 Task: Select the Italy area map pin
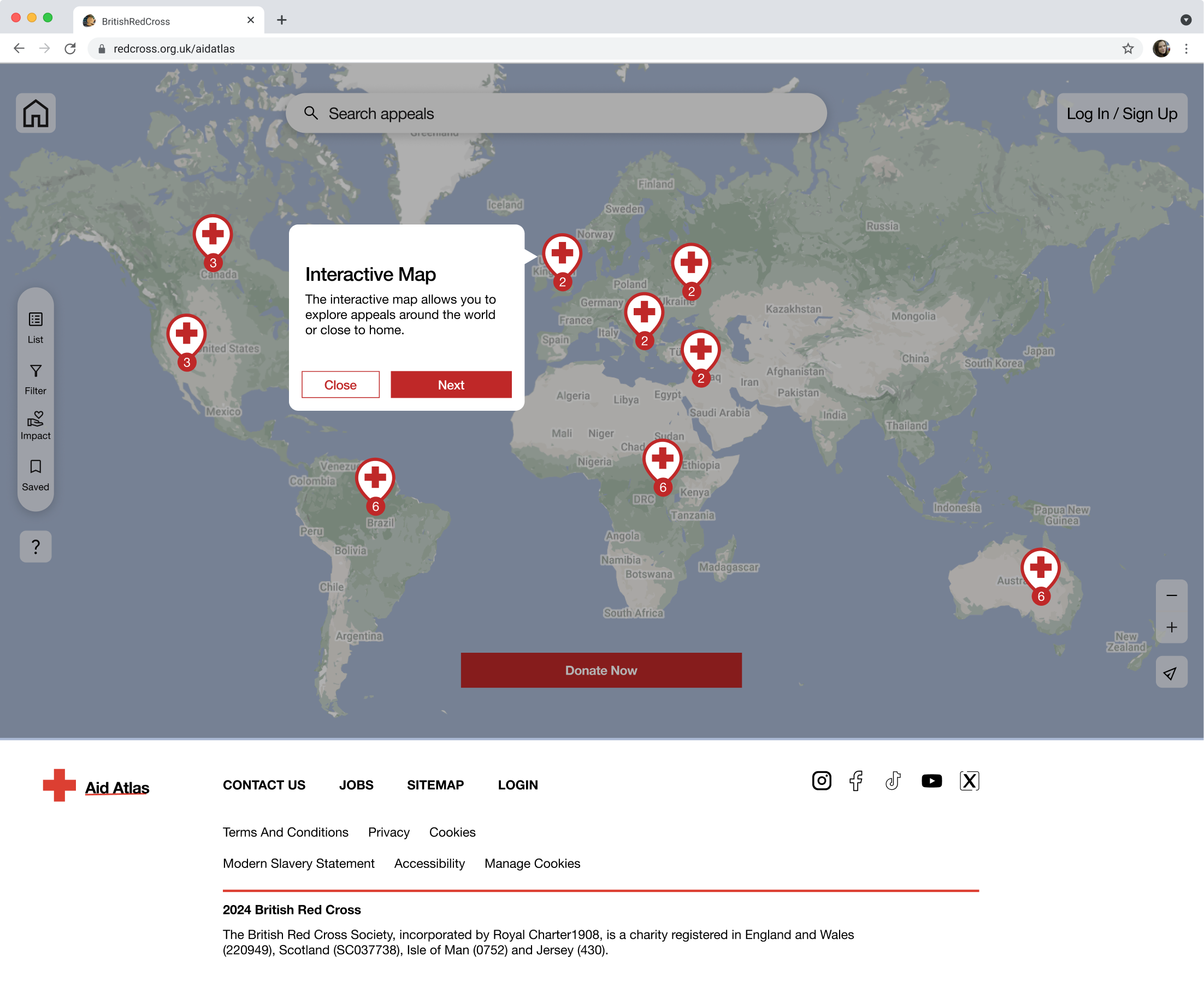pos(645,321)
